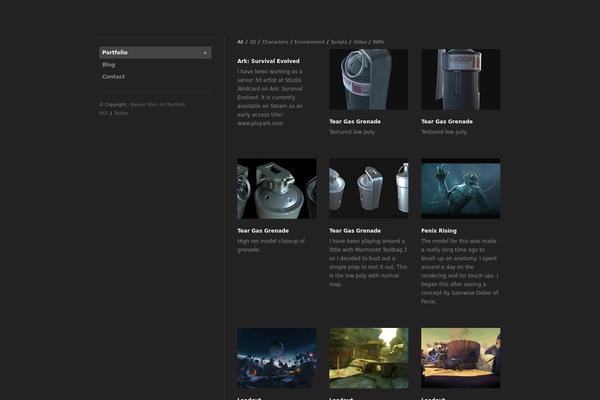Show Environment category works
The image size is (600, 400).
tap(309, 42)
